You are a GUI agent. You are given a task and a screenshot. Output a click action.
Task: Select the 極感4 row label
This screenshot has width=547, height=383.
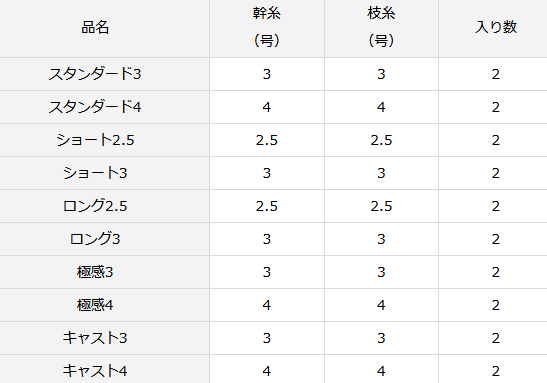pos(95,305)
